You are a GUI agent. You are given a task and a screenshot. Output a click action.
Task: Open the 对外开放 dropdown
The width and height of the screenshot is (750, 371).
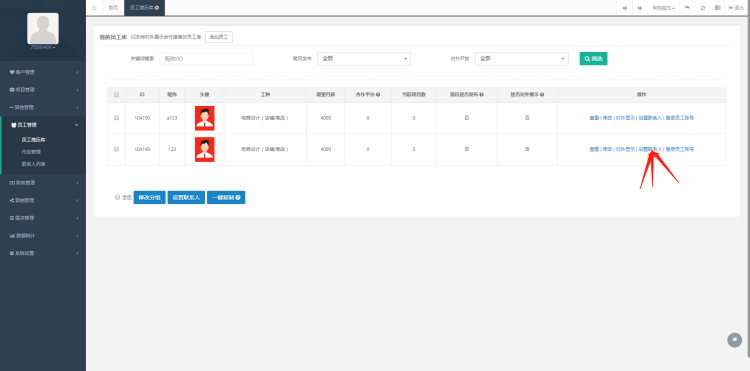522,58
